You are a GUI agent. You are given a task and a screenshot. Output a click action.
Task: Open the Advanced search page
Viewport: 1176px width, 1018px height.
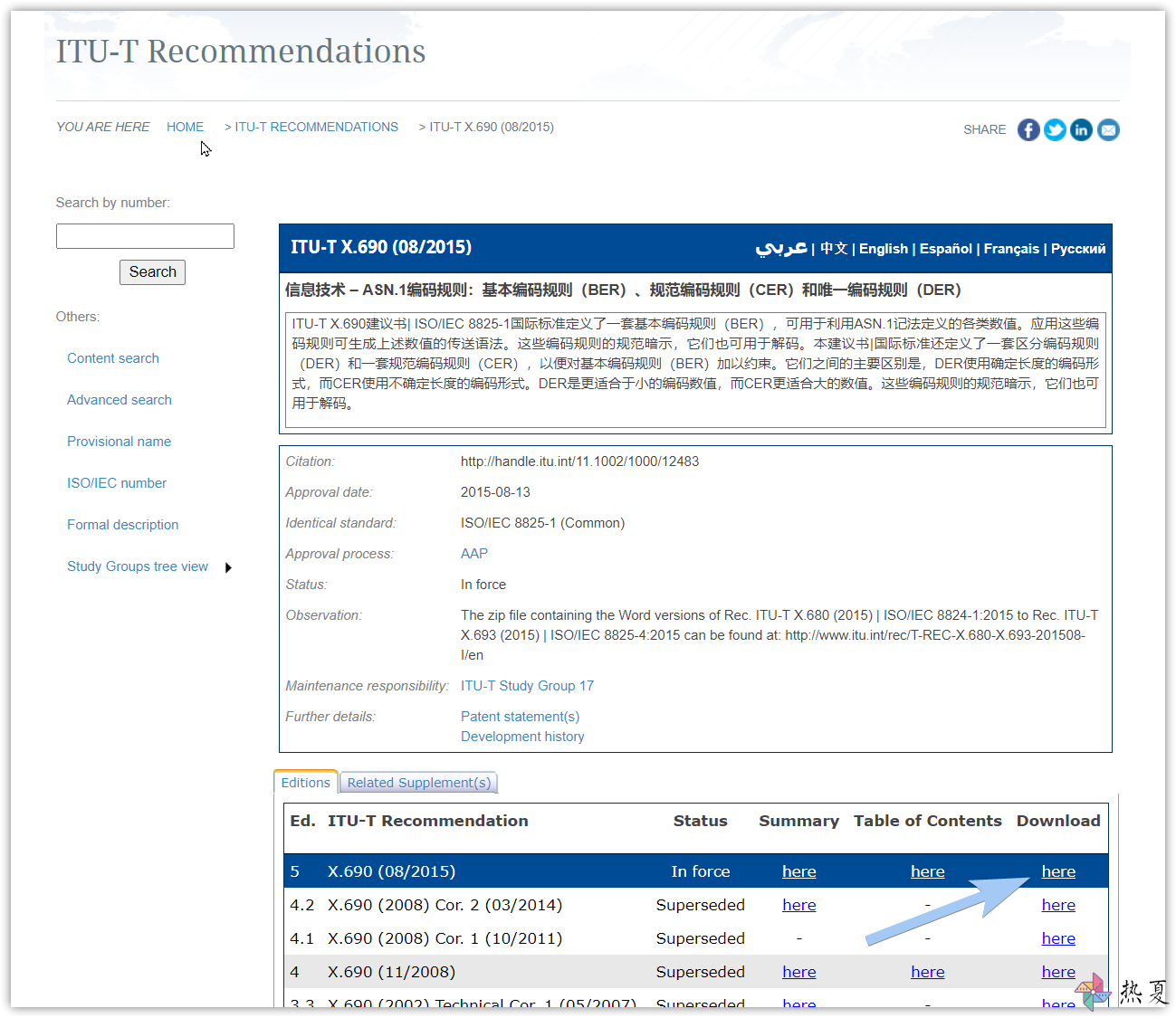click(119, 399)
